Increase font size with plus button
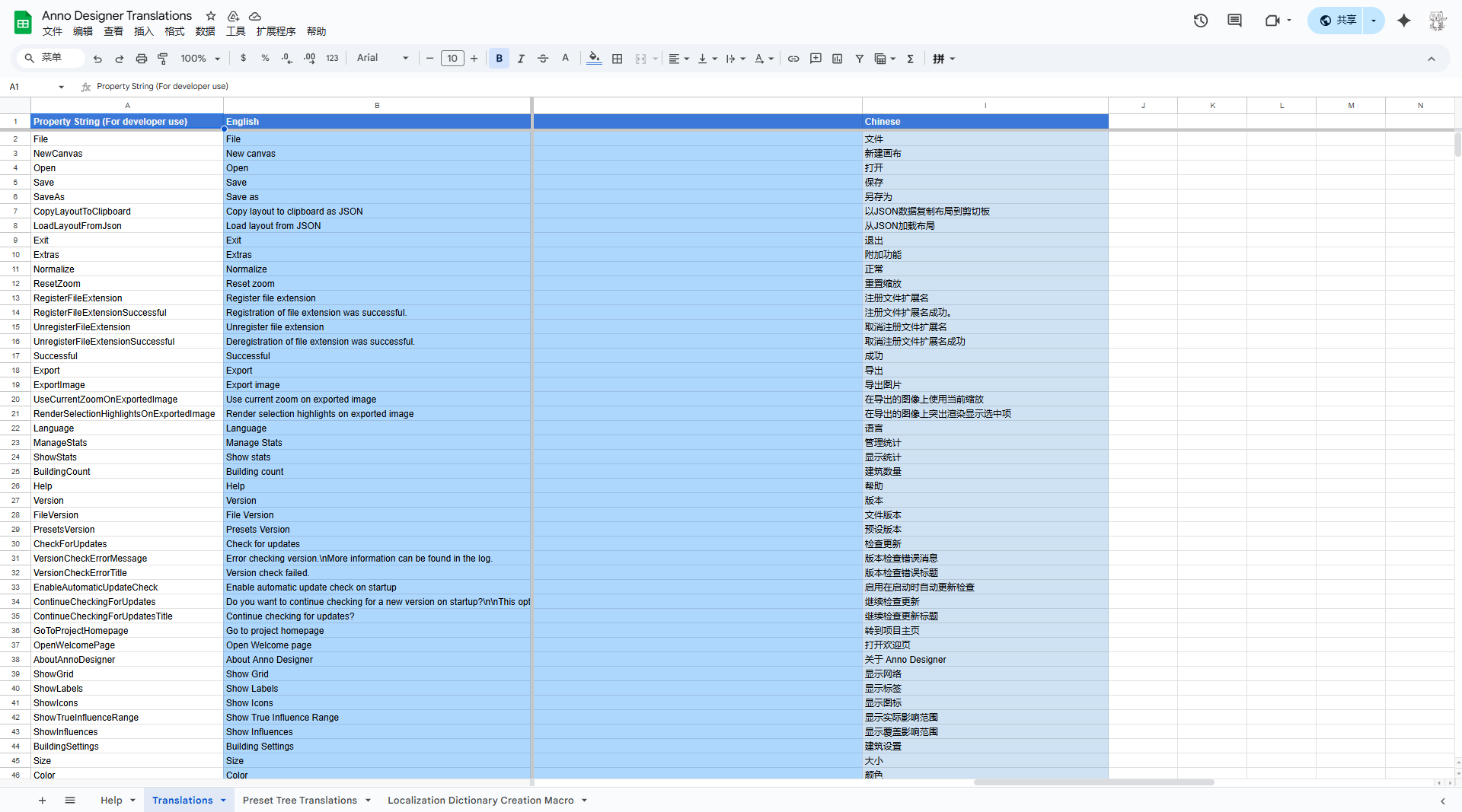Viewport: 1462px width, 812px height. [474, 59]
